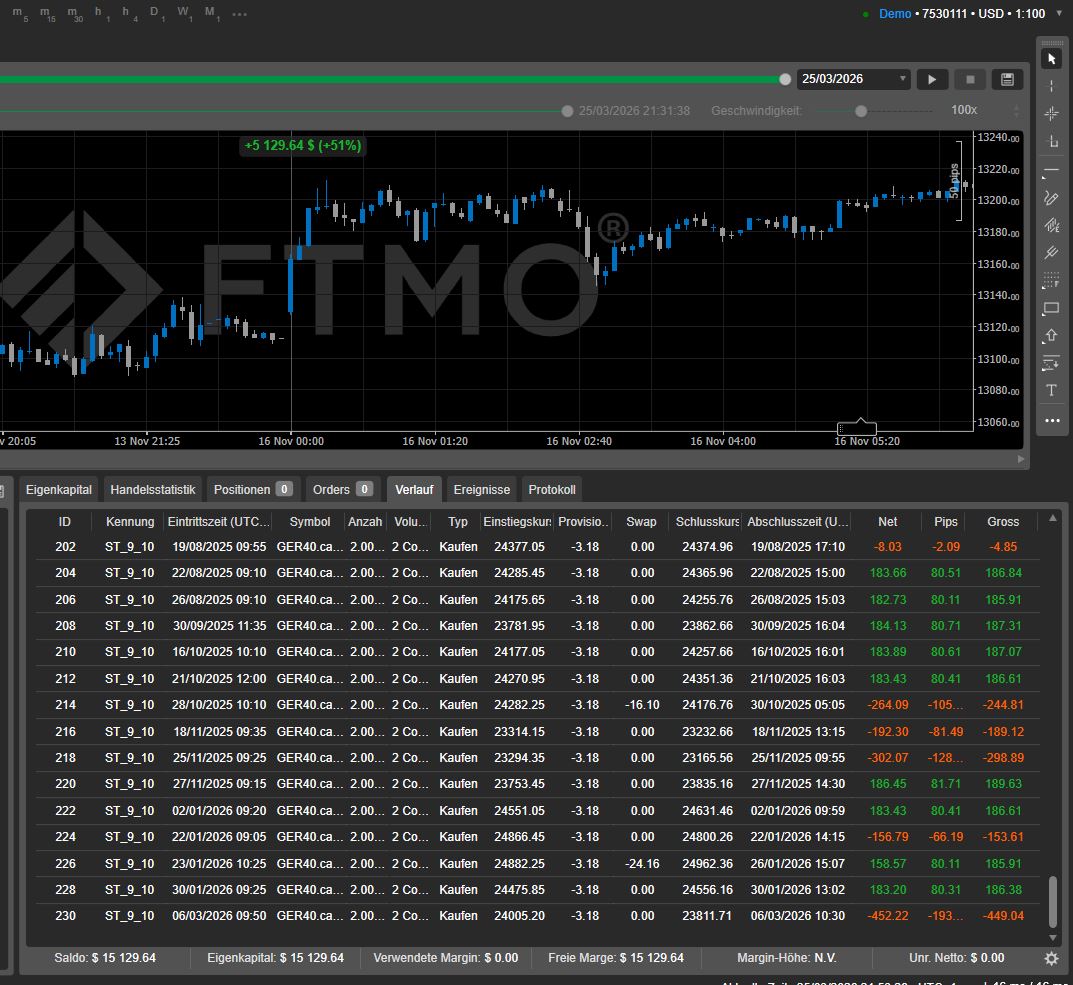Viewport: 1073px width, 985px height.
Task: Start backtest playback with play button
Action: pos(932,79)
